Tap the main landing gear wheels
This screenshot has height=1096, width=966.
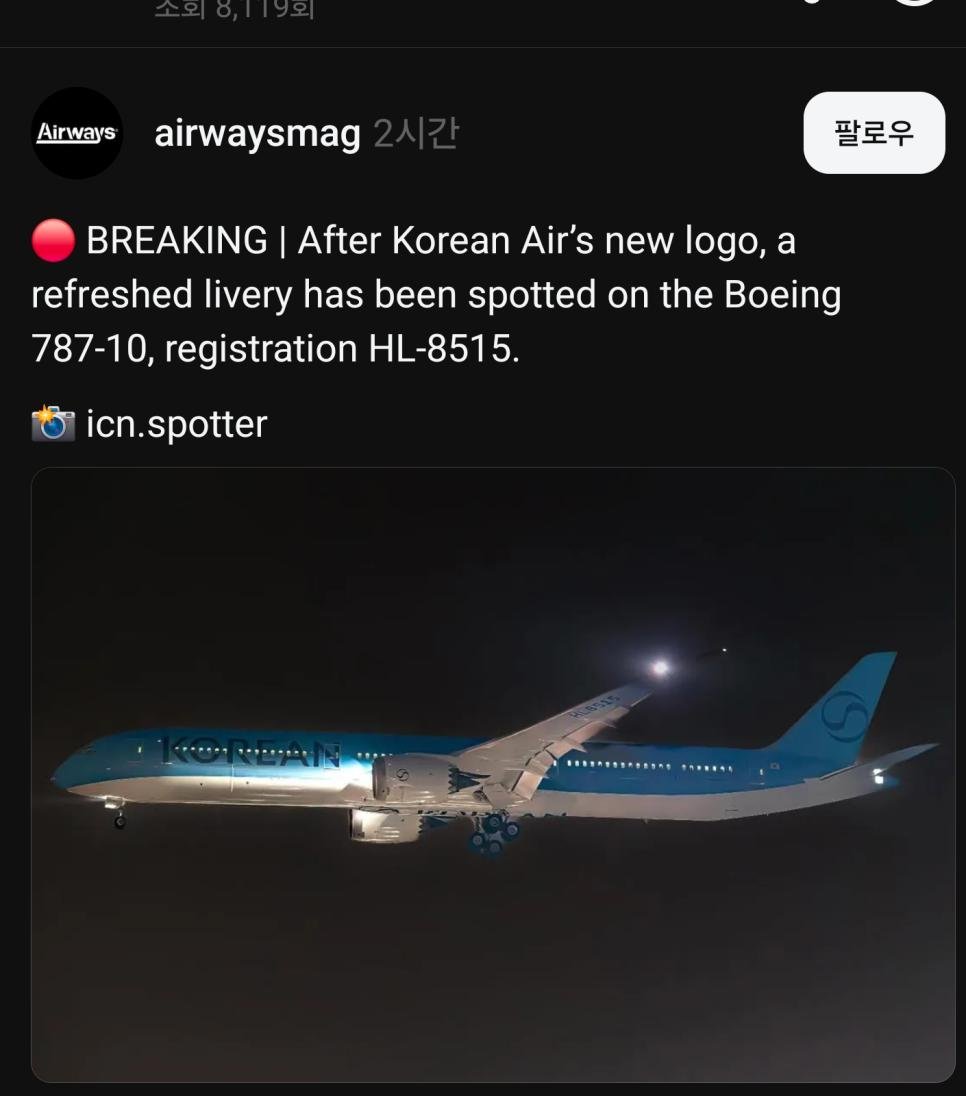point(494,834)
